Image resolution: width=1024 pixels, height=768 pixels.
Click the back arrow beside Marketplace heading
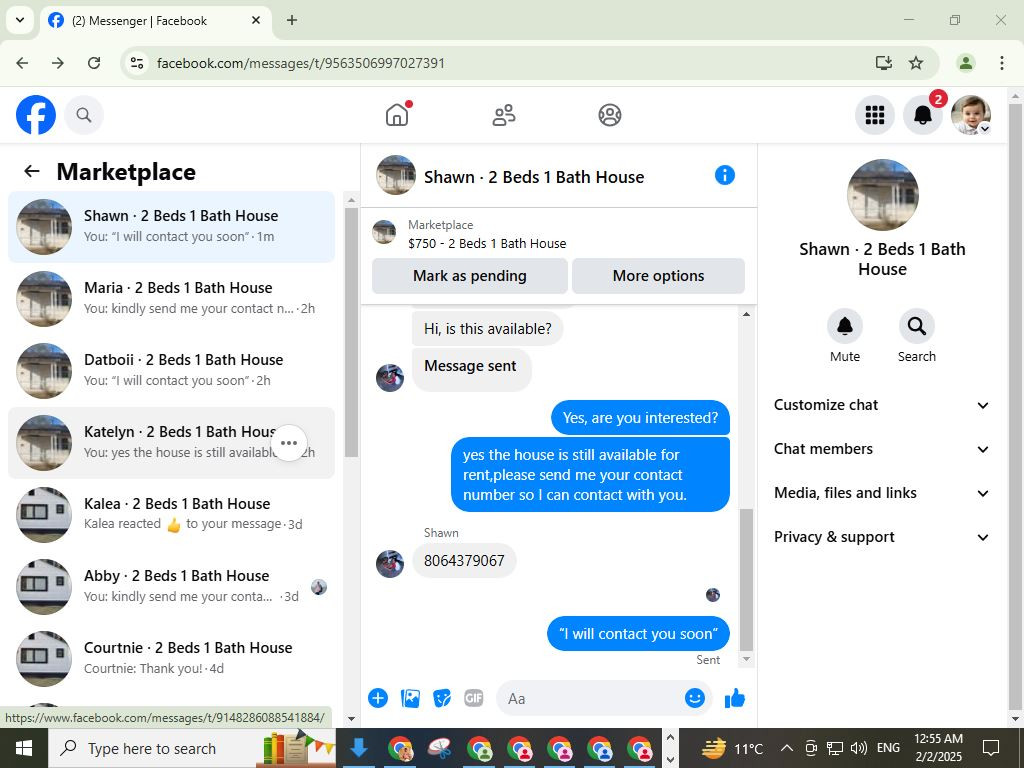31,171
